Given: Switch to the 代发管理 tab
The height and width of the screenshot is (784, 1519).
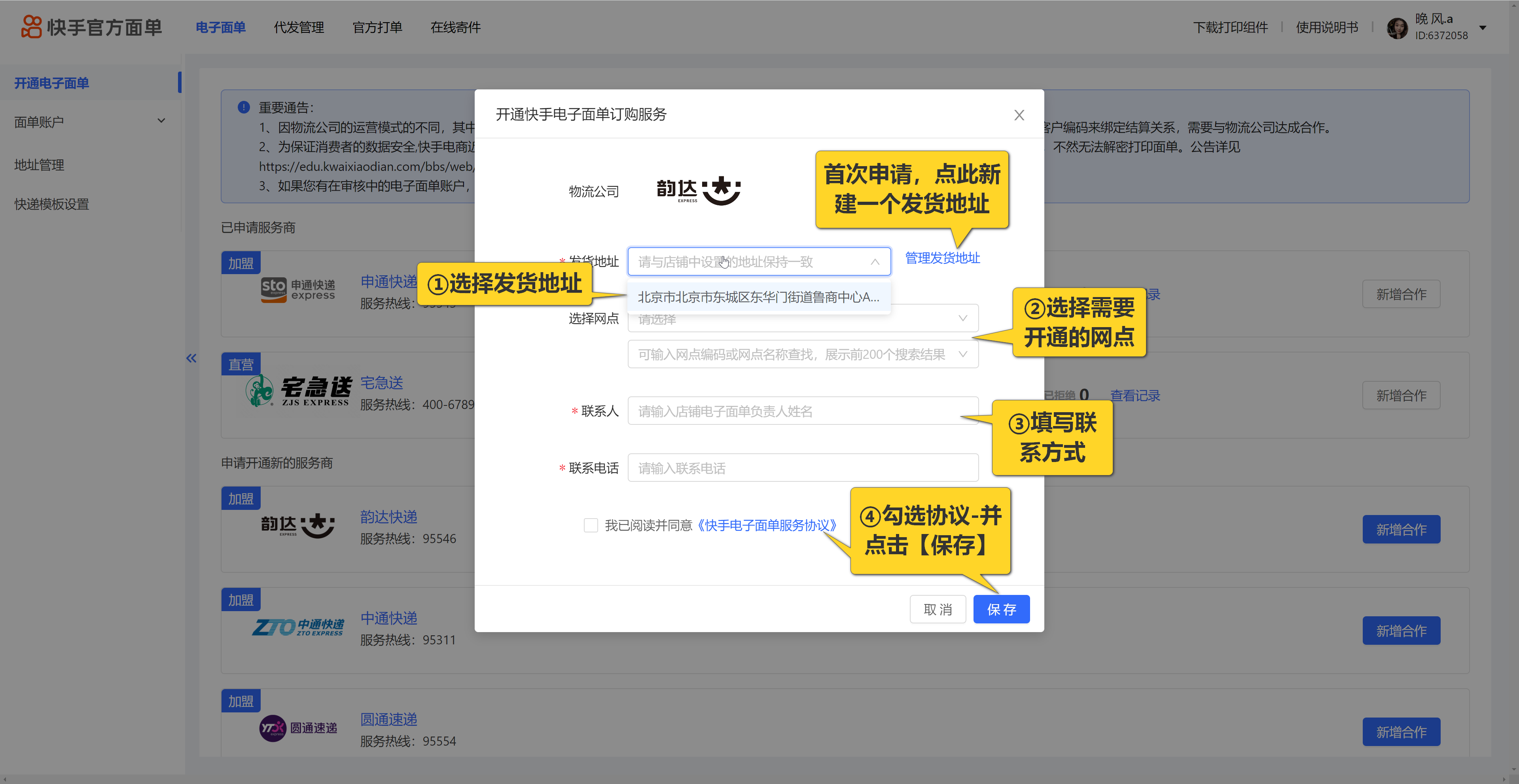Looking at the screenshot, I should (x=298, y=27).
